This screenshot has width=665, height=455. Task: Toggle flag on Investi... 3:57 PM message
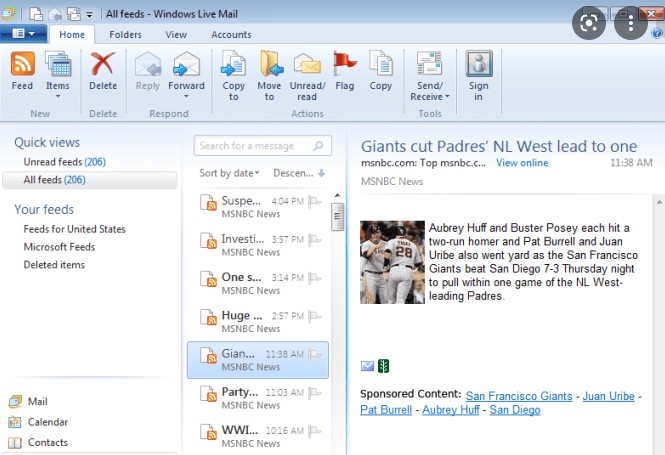[314, 240]
